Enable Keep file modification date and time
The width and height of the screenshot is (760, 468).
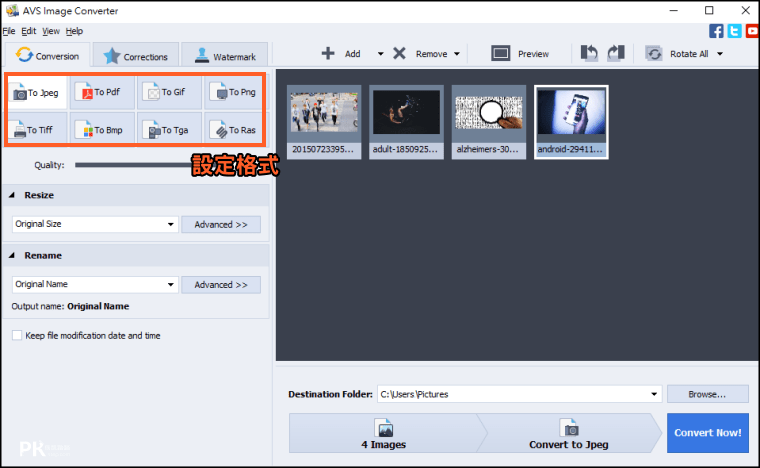pos(17,335)
